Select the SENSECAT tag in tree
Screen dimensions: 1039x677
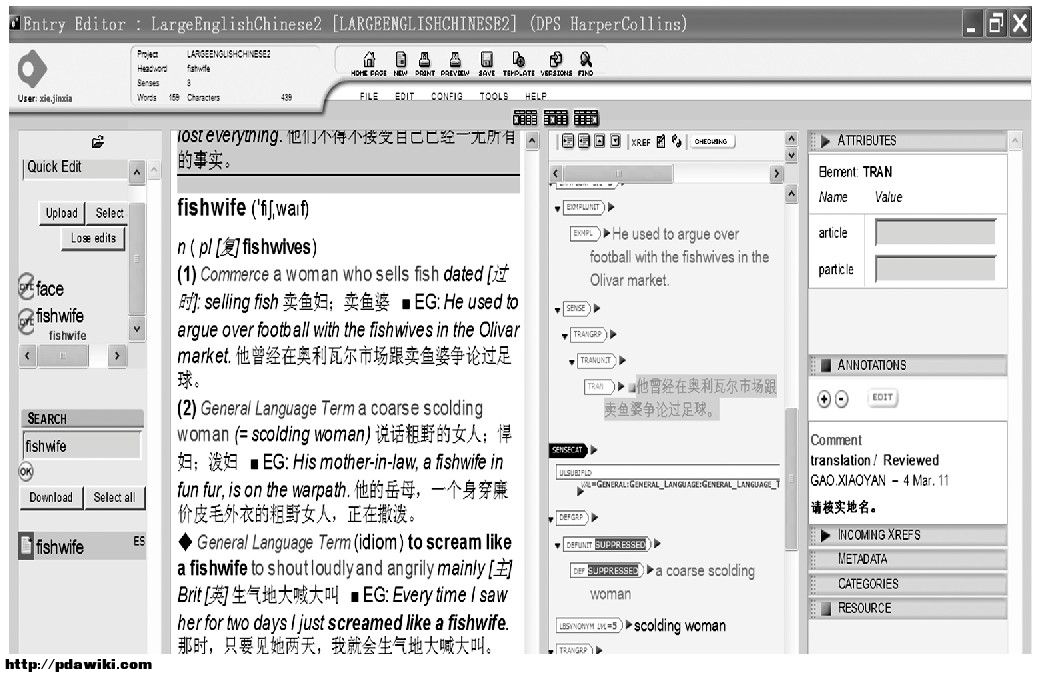(567, 450)
